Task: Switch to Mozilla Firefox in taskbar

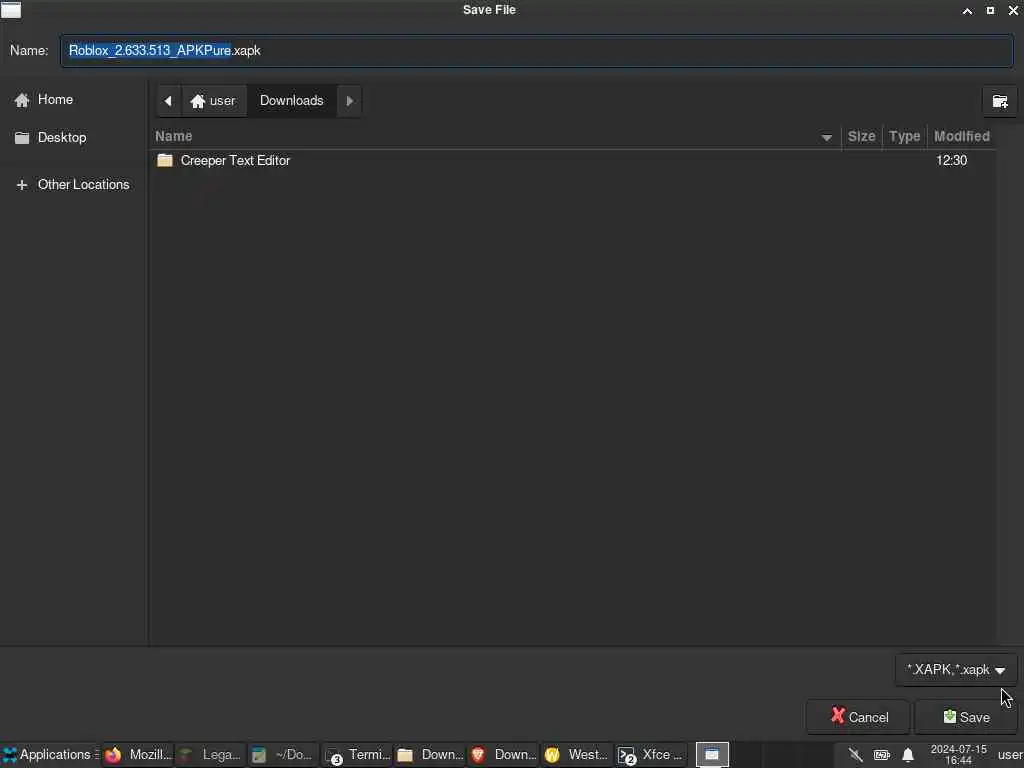Action: (138, 754)
